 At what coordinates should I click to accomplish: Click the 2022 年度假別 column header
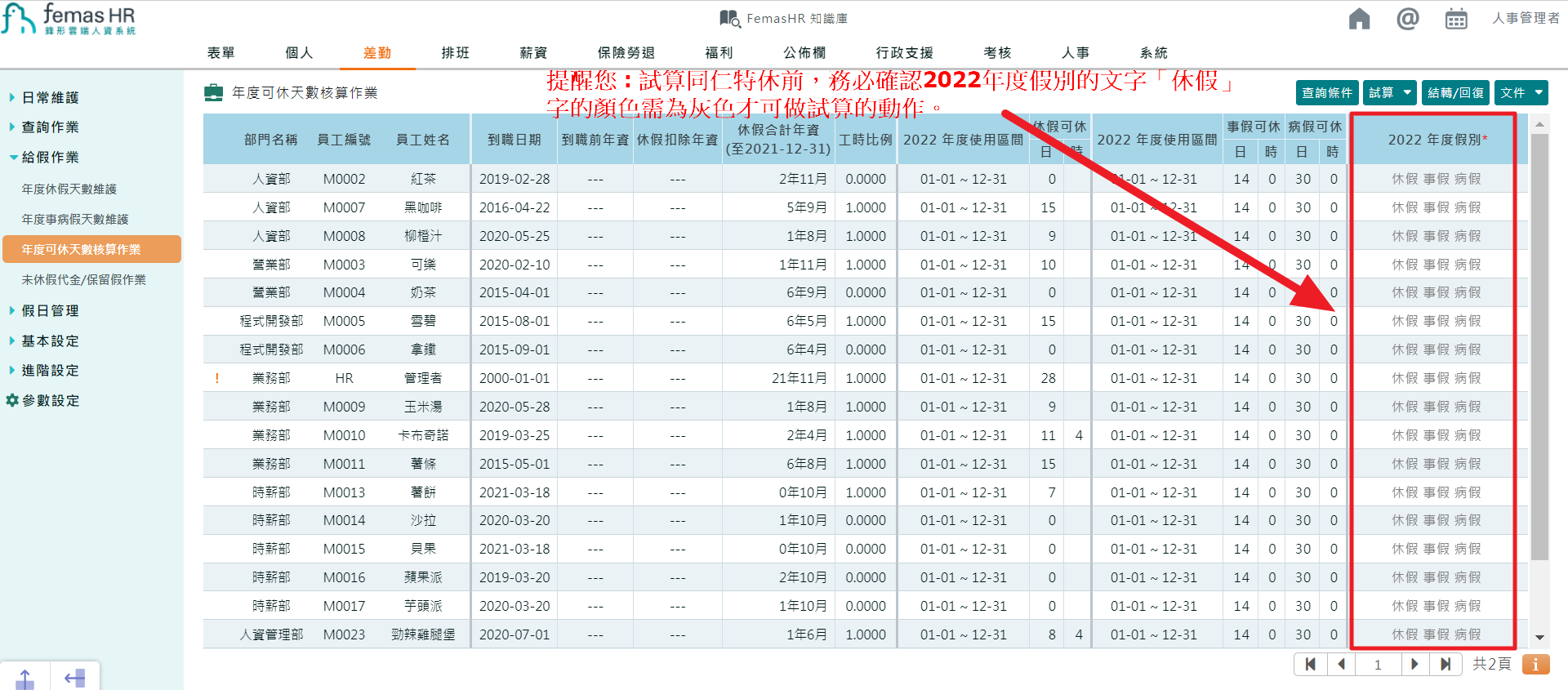click(1437, 140)
